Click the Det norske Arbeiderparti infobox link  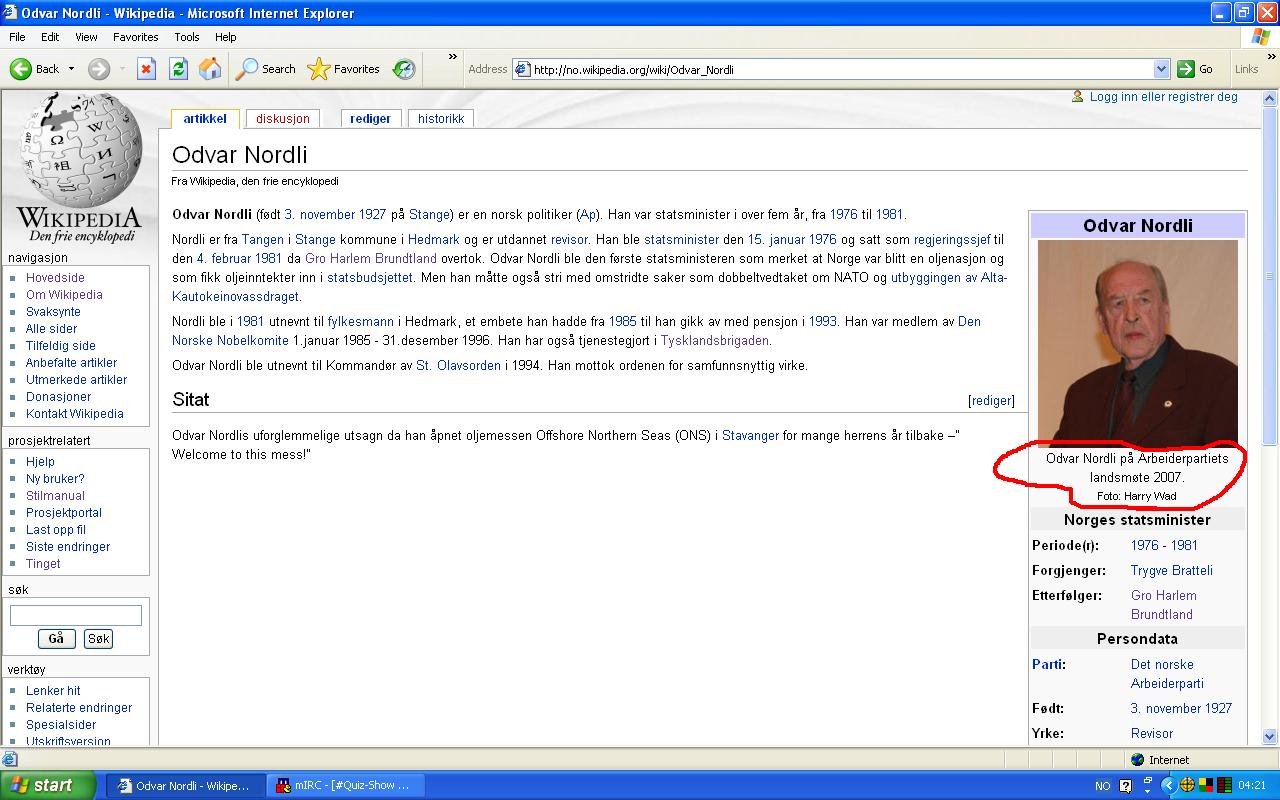(1167, 674)
